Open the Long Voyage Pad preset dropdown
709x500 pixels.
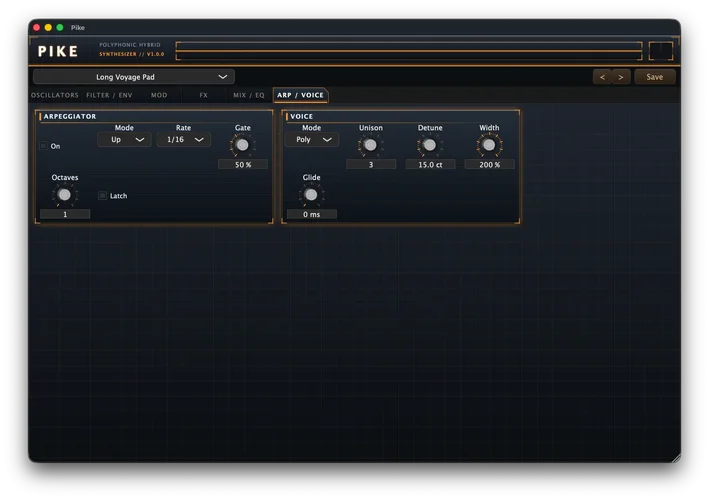coord(134,77)
